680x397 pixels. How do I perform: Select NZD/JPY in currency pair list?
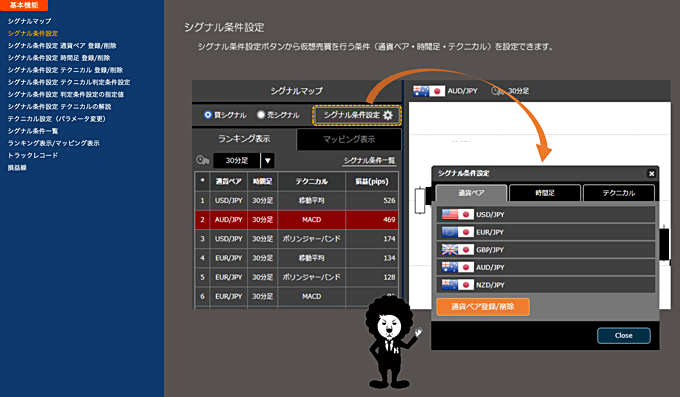coord(546,285)
